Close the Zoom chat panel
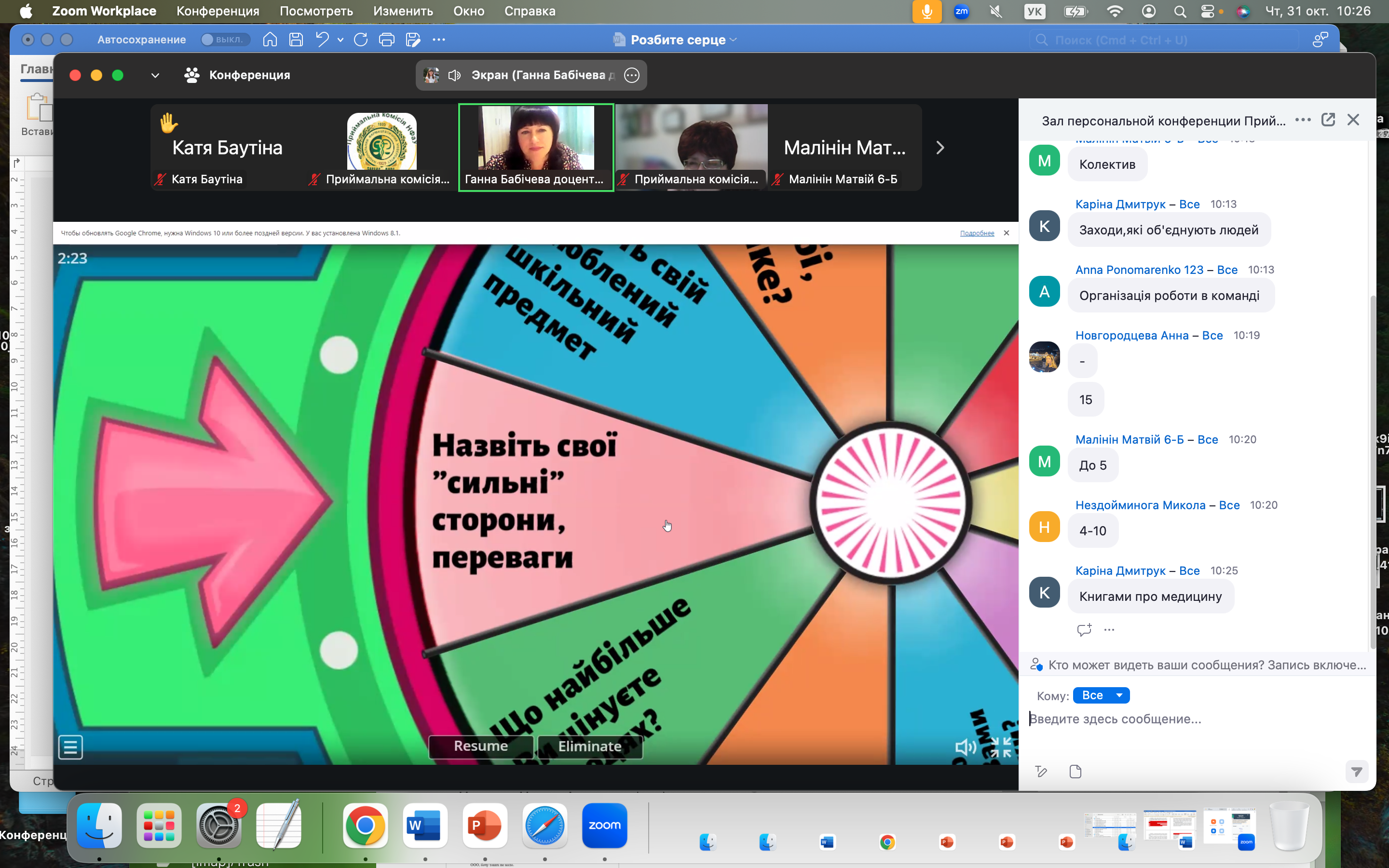The height and width of the screenshot is (868, 1389). tap(1353, 120)
